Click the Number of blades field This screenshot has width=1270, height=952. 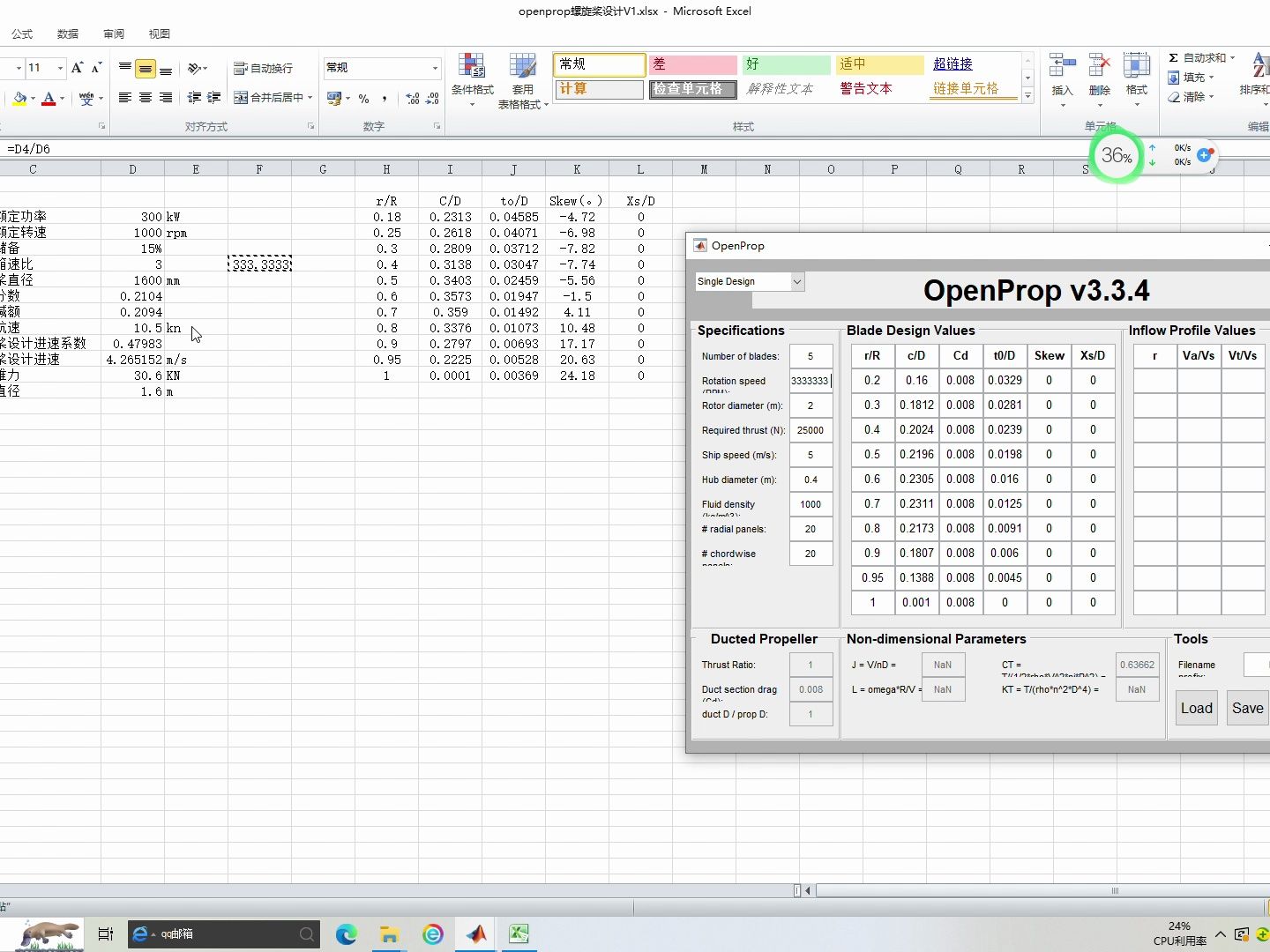pos(811,356)
